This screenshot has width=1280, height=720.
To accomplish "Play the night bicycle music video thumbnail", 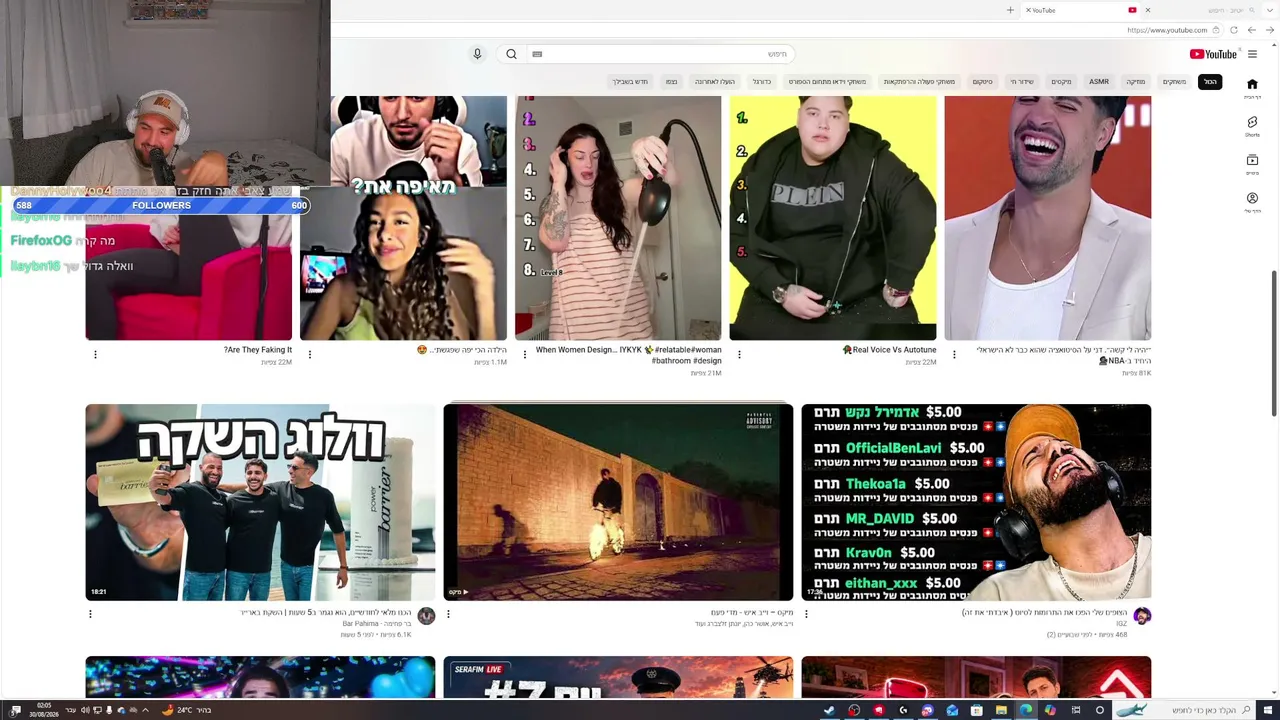I will tap(618, 502).
